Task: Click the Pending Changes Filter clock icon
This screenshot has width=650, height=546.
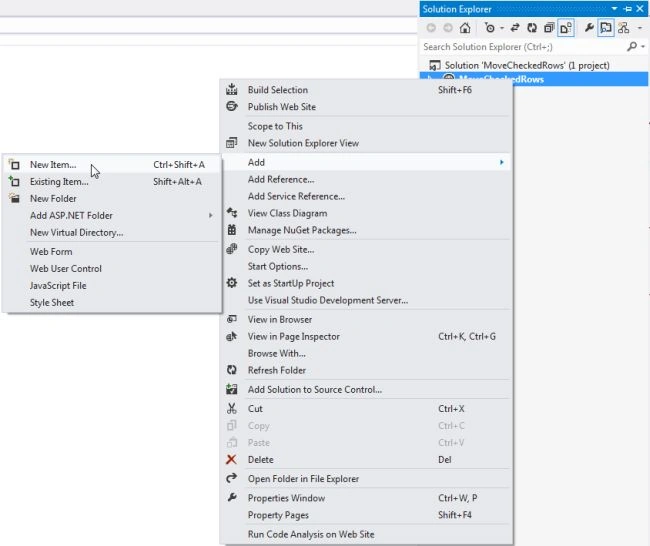Action: pos(490,28)
